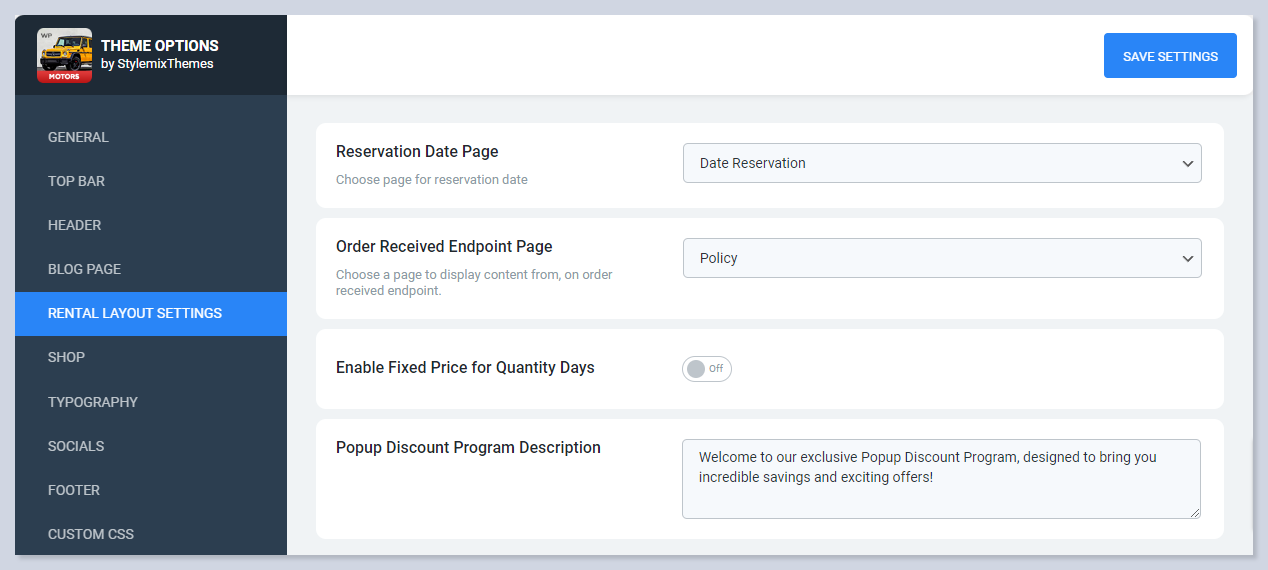
Task: Enable Fixed Price for Quantity Days toggle
Action: [x=706, y=369]
